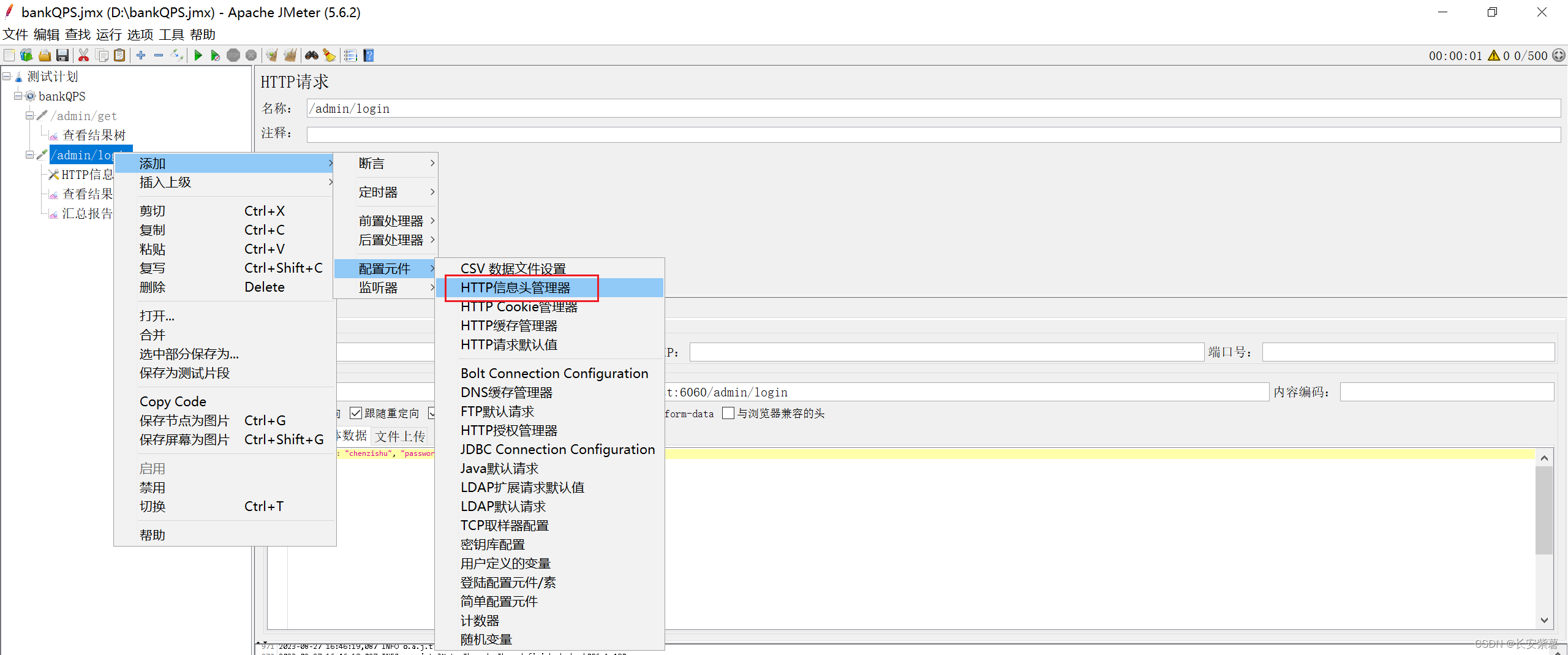Click the Function Helper list icon
The image size is (1568, 655).
coord(350,56)
